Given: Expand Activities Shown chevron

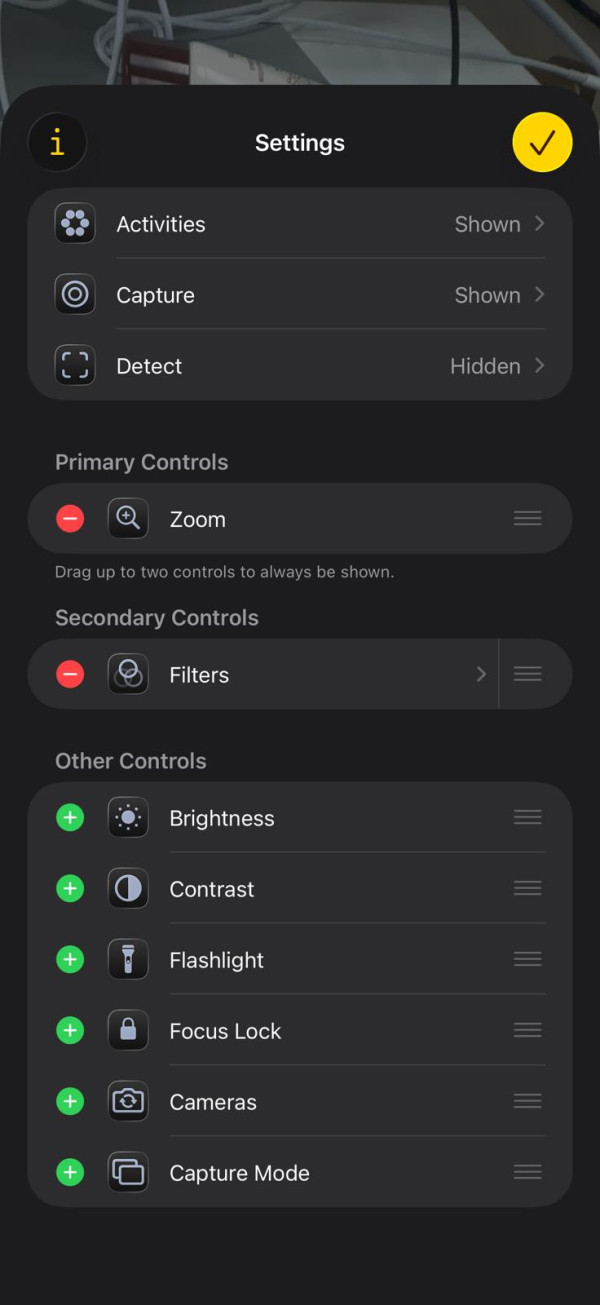Looking at the screenshot, I should [539, 224].
